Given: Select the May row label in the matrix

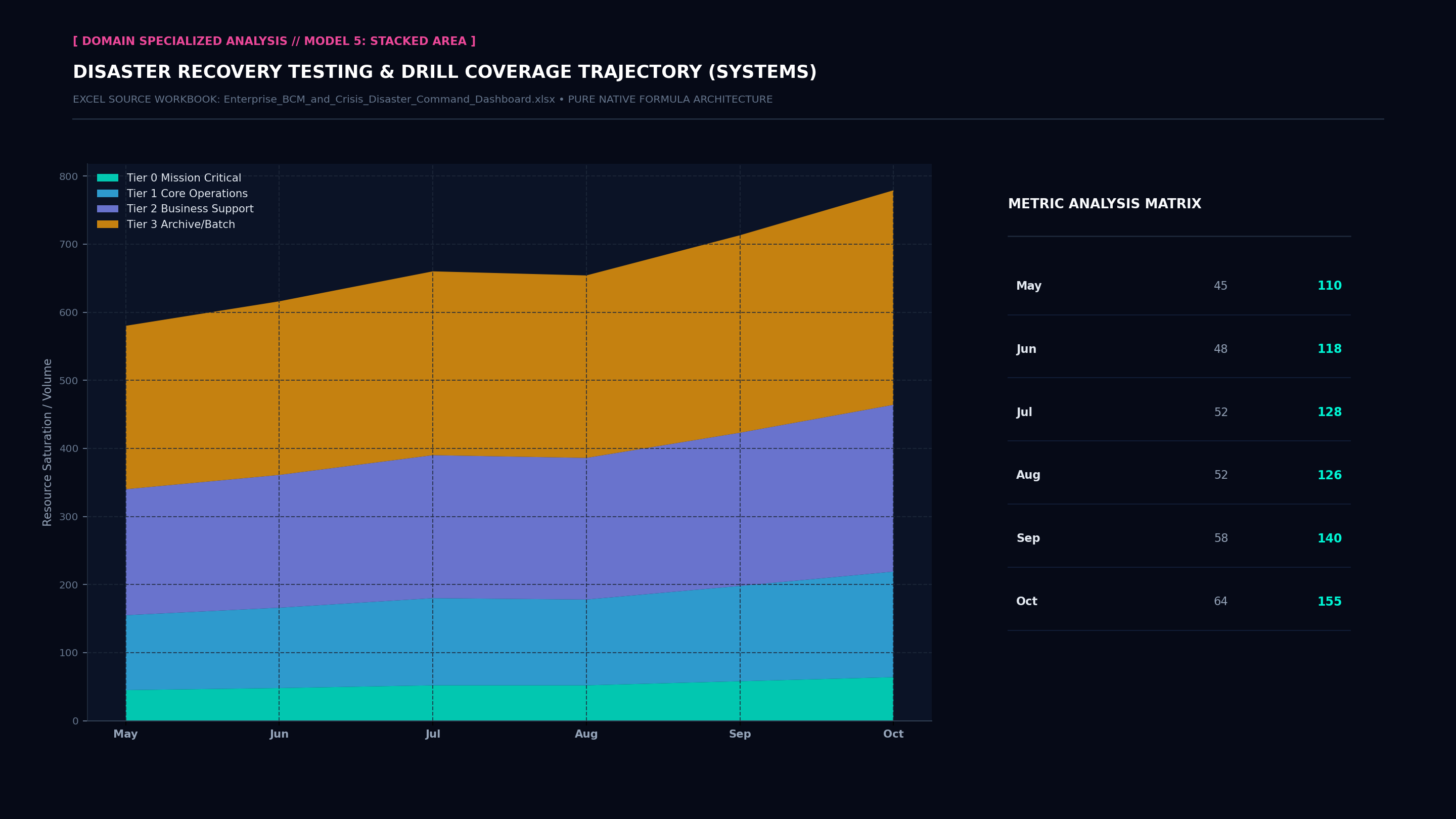Looking at the screenshot, I should tap(1029, 286).
